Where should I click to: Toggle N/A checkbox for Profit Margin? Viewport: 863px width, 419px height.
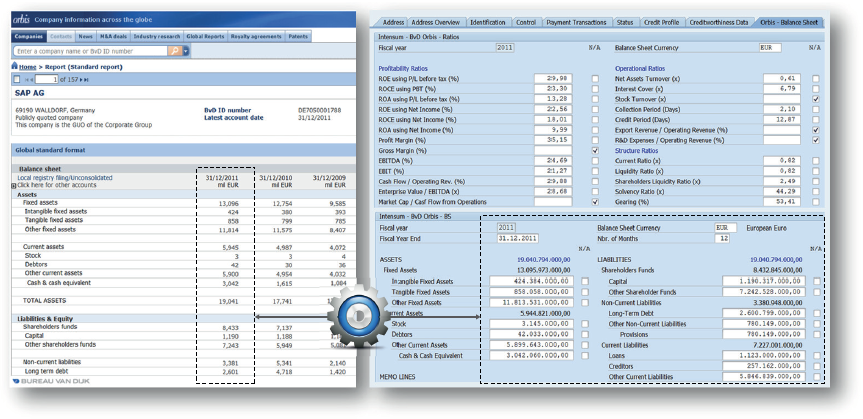point(595,140)
